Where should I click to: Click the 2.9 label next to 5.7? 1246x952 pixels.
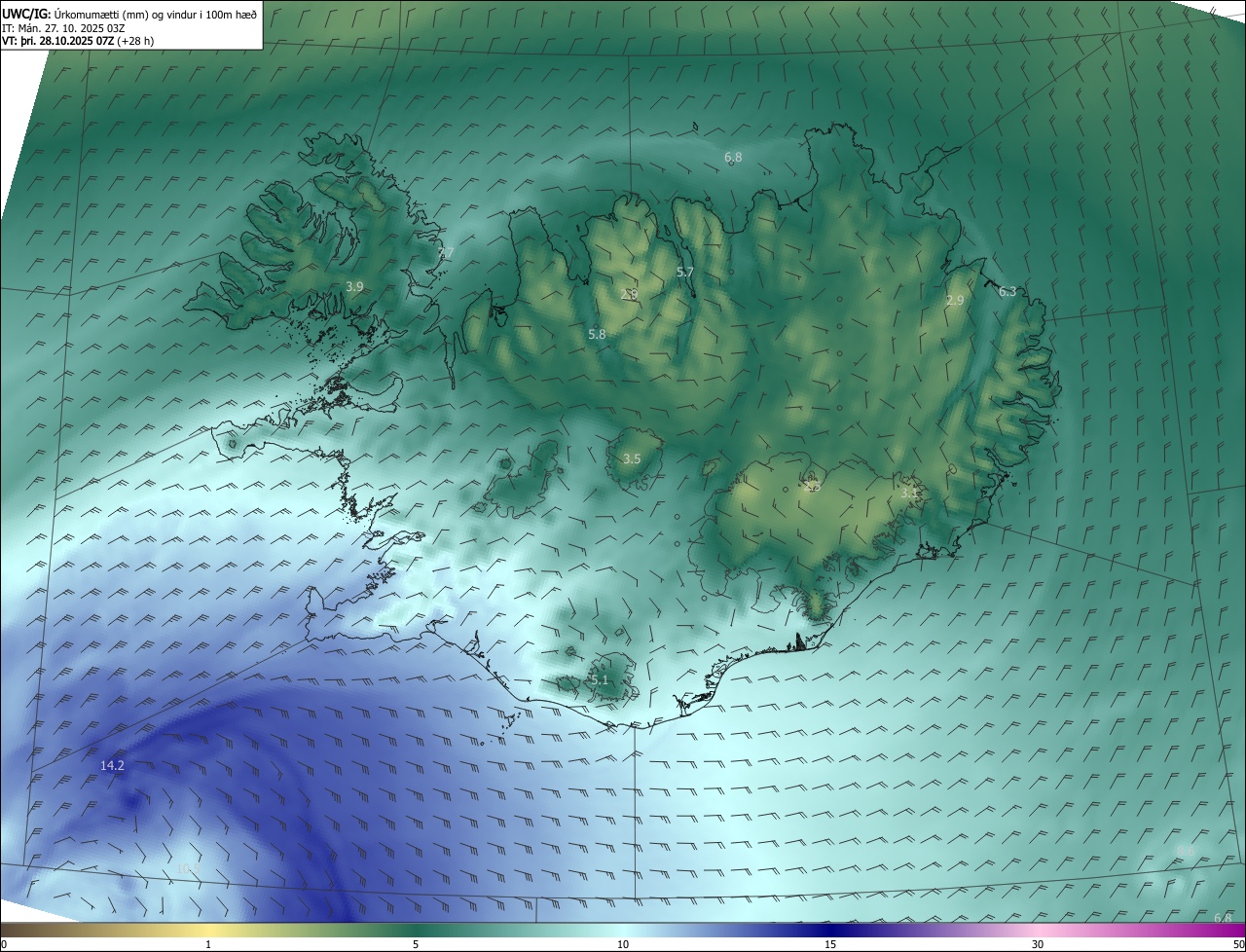(x=629, y=294)
